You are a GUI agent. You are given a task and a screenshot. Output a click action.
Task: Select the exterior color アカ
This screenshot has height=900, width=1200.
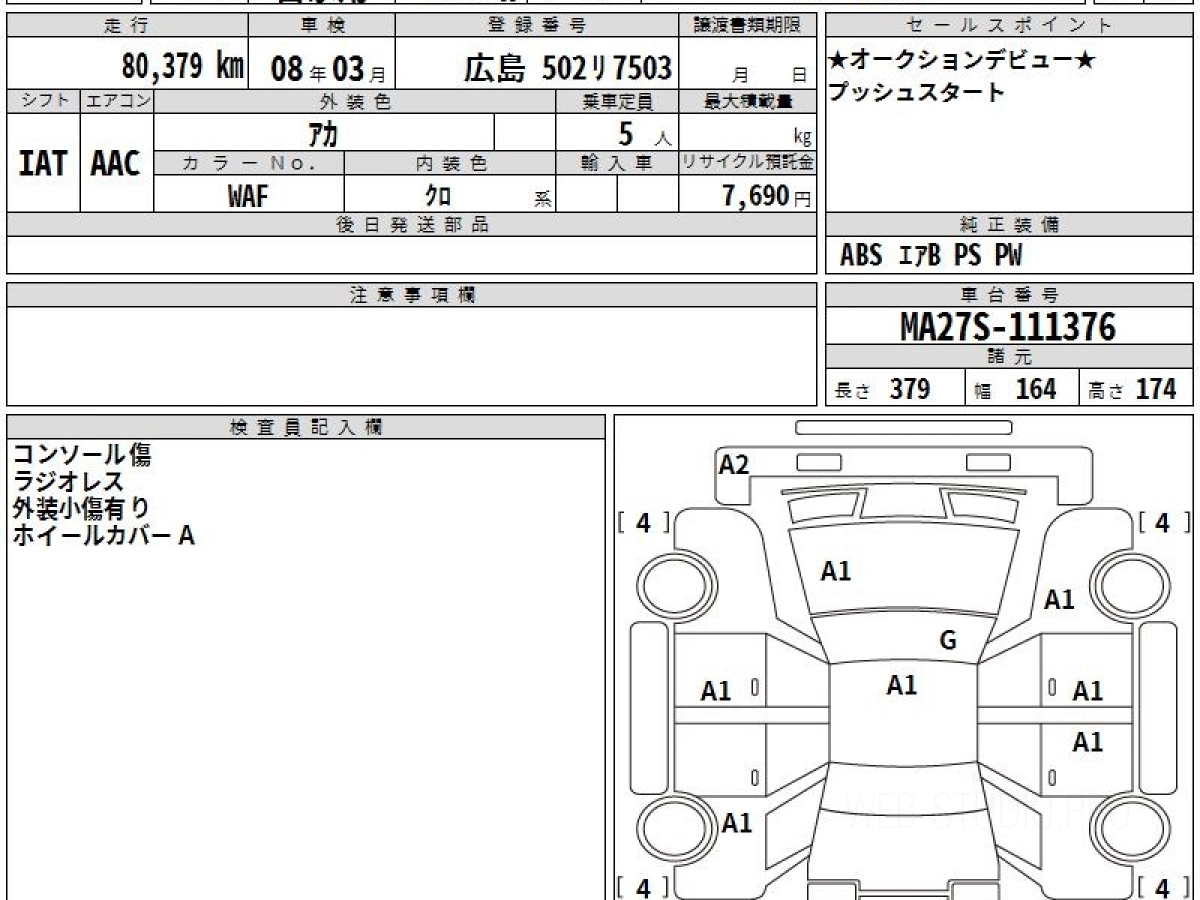click(x=321, y=134)
